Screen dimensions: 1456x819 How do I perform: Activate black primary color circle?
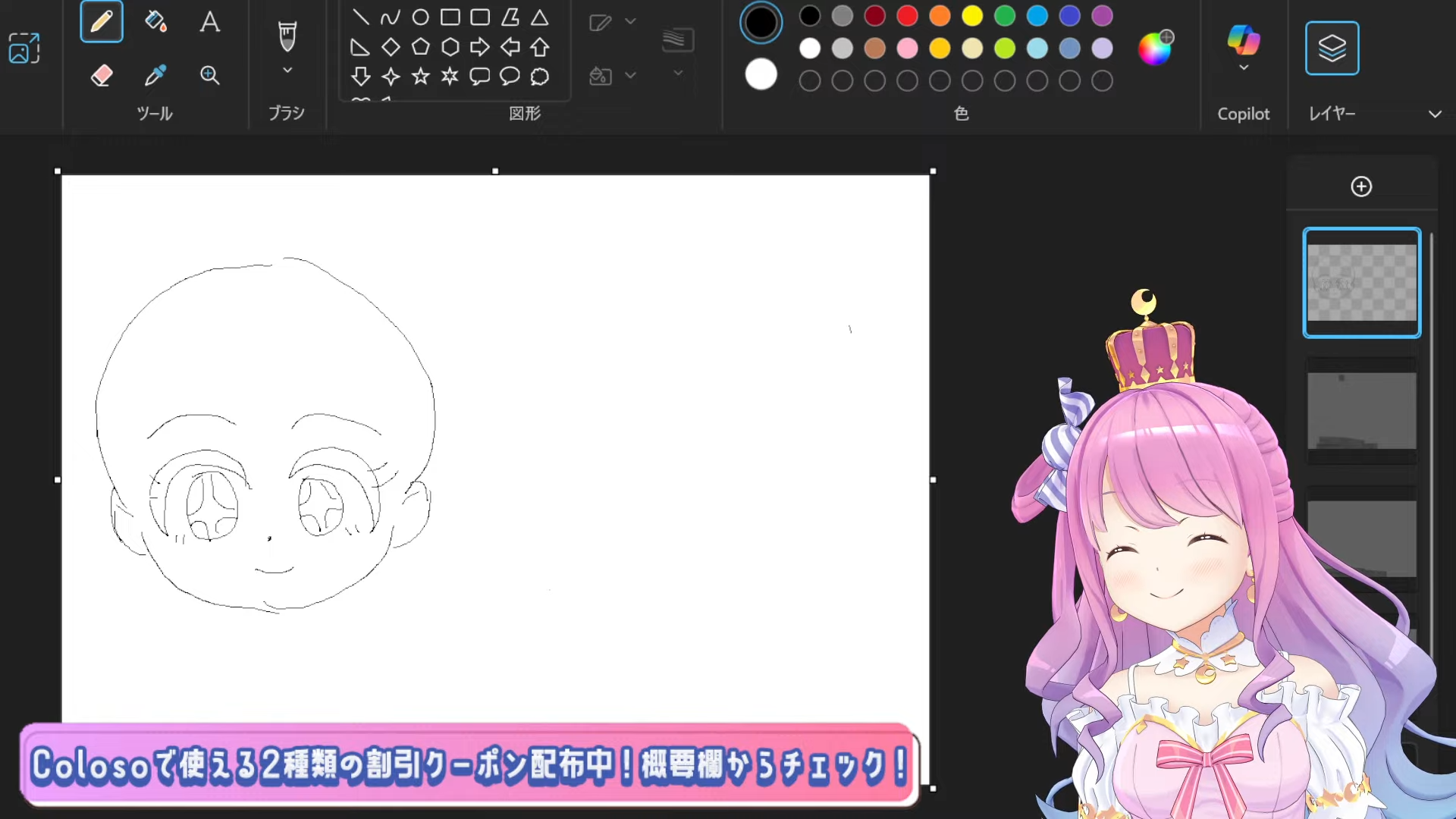pos(761,23)
